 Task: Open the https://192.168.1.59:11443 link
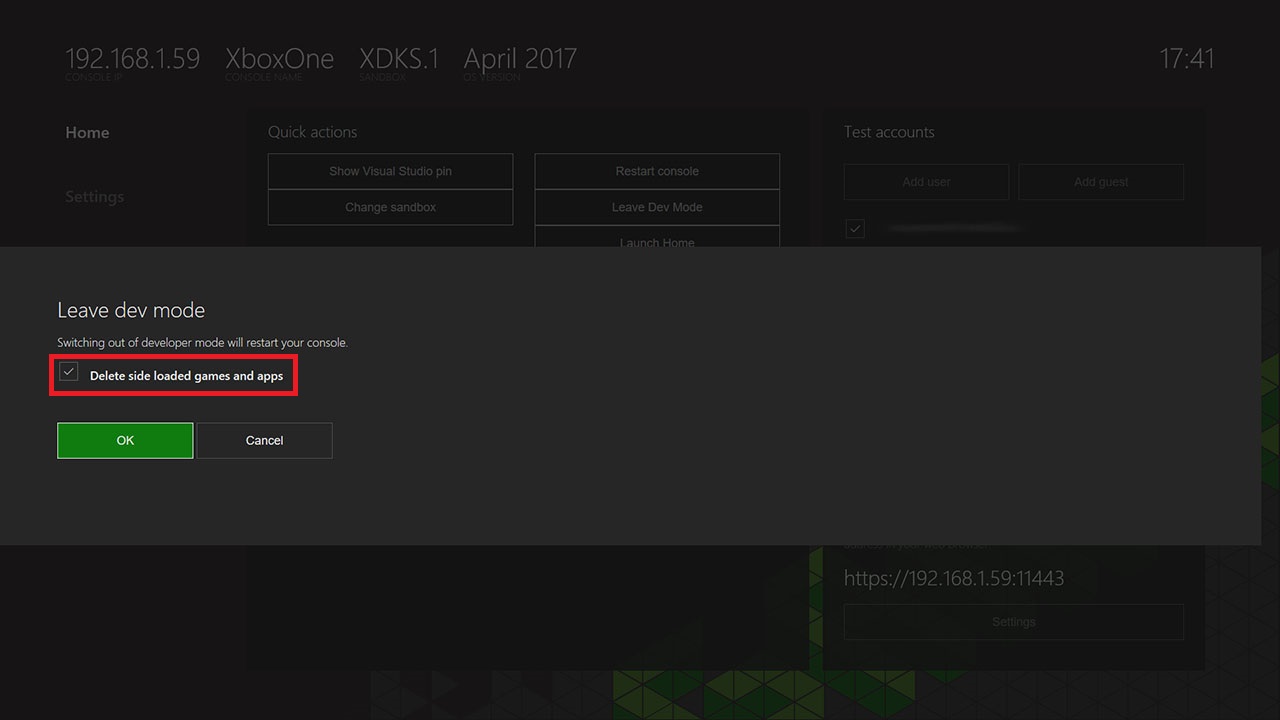pyautogui.click(x=955, y=578)
